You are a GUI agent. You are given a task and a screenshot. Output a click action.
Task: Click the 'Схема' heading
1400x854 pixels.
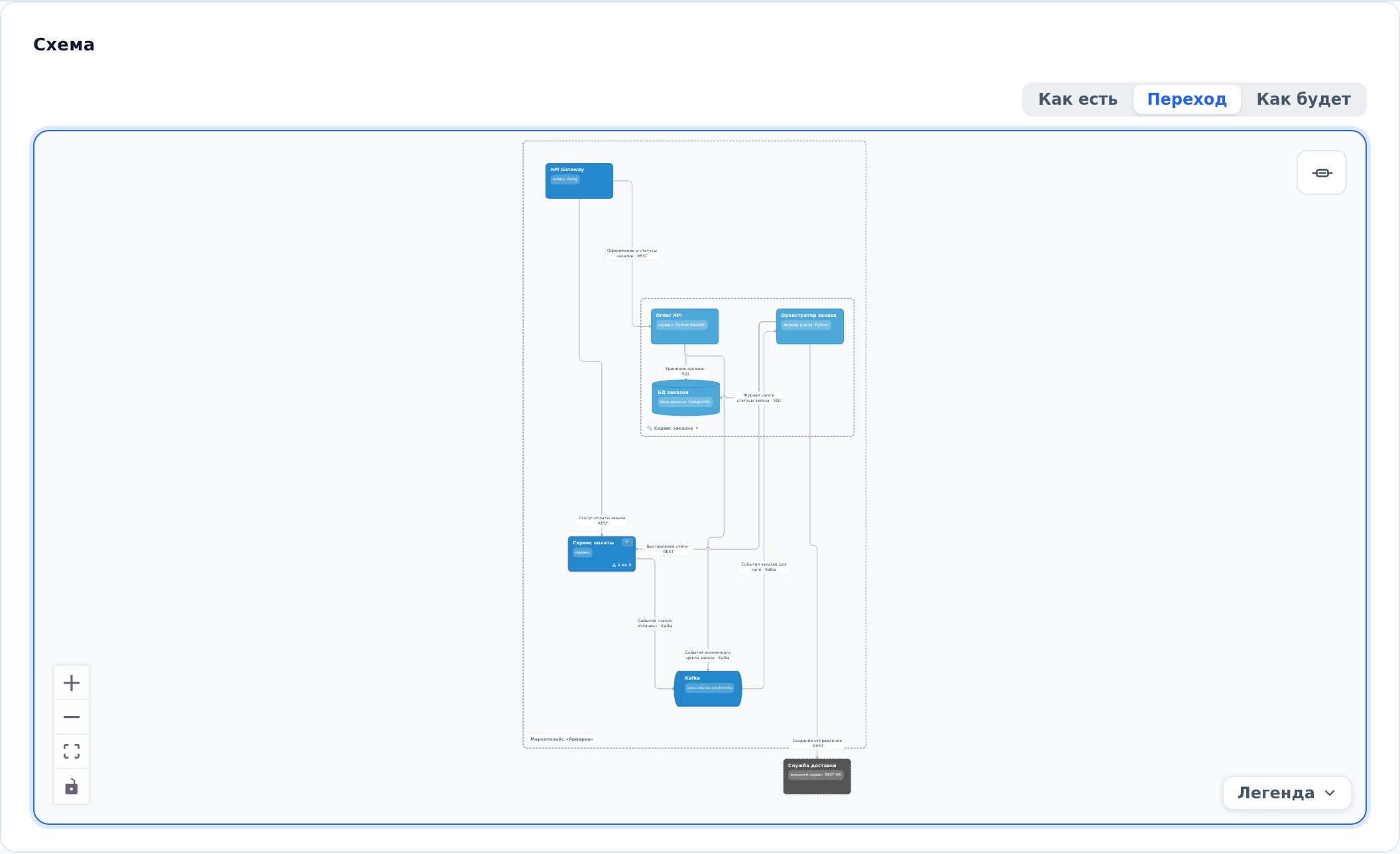[x=64, y=44]
